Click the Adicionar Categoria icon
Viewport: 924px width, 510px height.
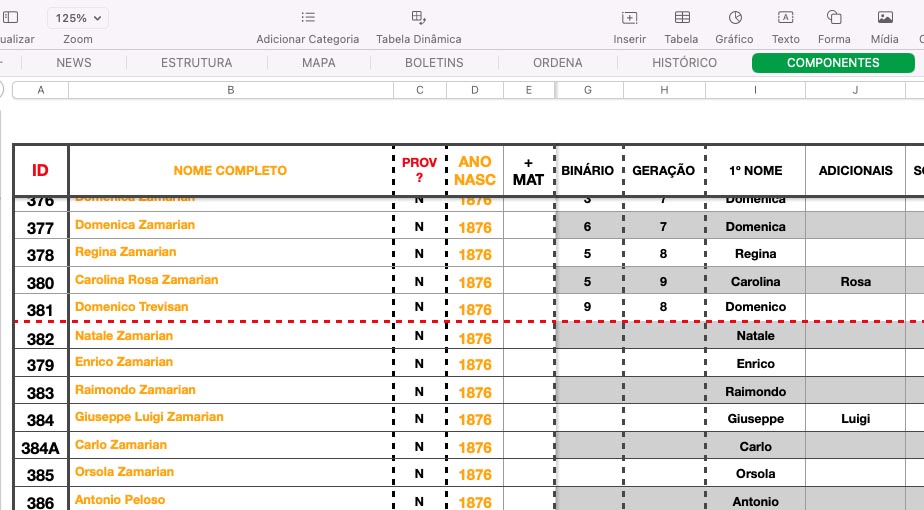coord(308,18)
